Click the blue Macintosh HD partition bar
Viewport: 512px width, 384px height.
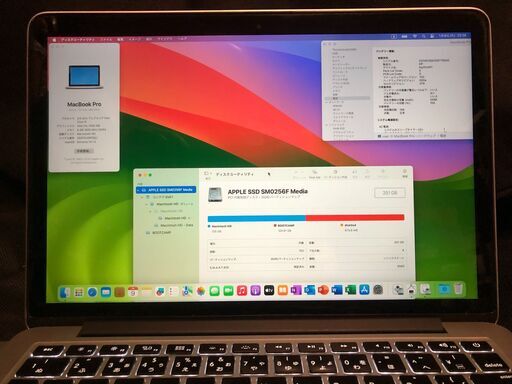(256, 219)
